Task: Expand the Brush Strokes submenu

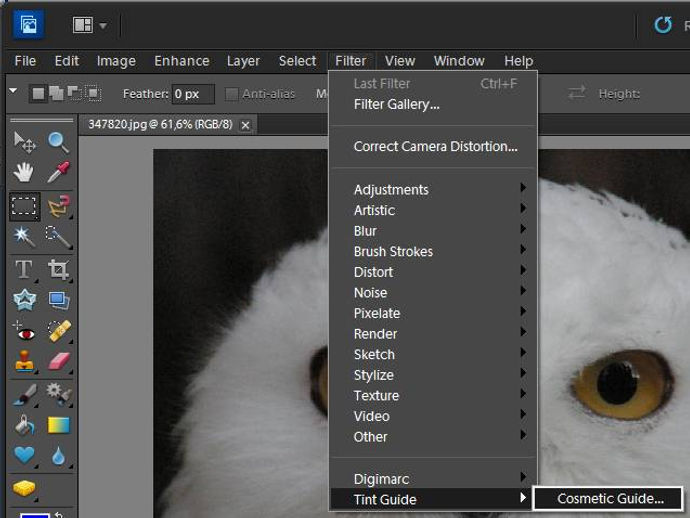Action: (x=433, y=251)
